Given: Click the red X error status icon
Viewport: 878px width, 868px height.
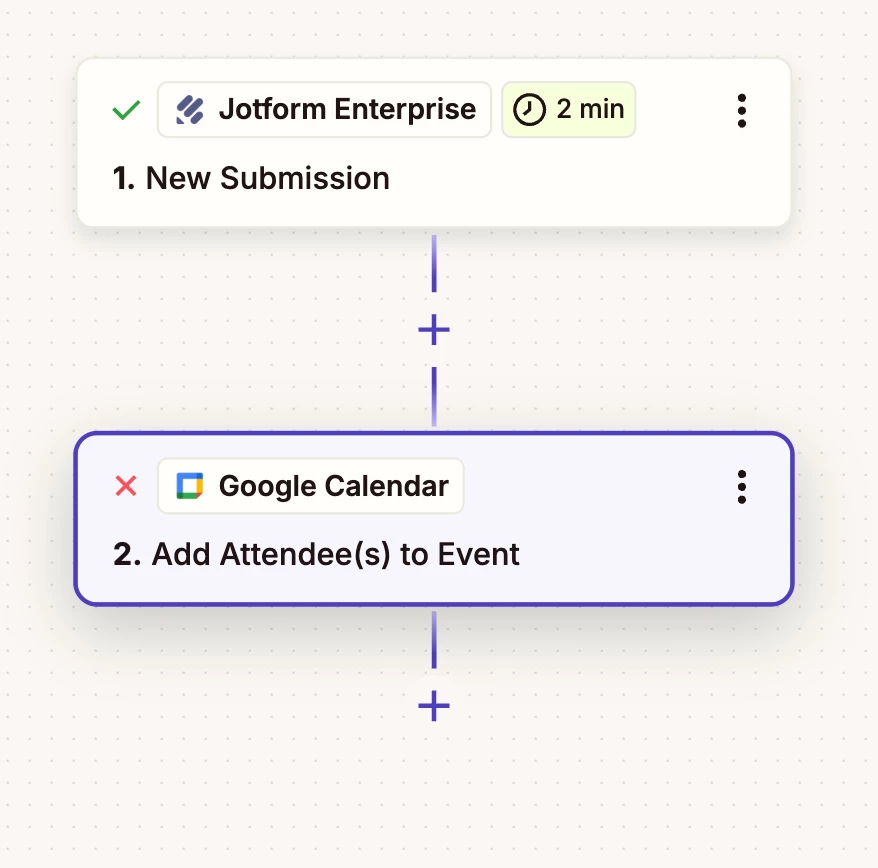Looking at the screenshot, I should coord(126,486).
